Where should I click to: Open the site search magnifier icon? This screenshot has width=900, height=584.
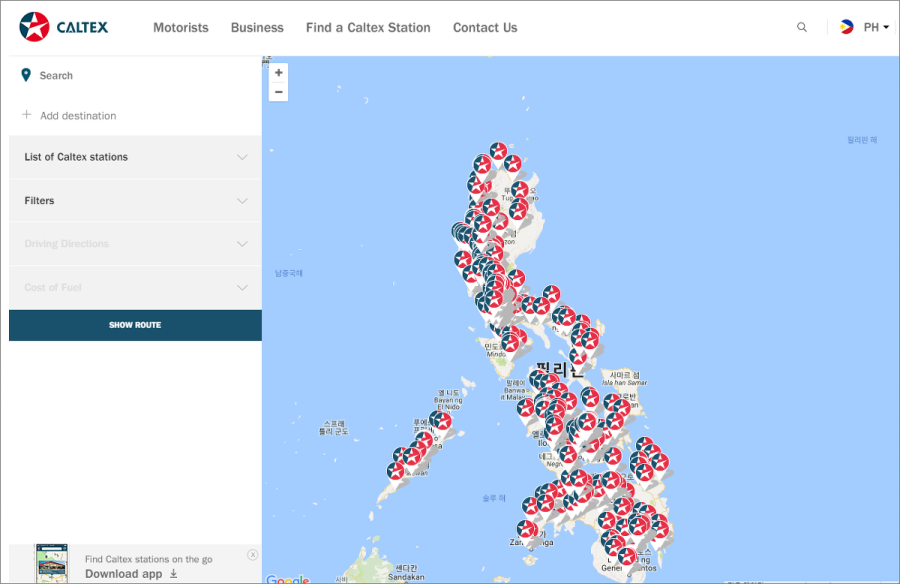pyautogui.click(x=802, y=27)
